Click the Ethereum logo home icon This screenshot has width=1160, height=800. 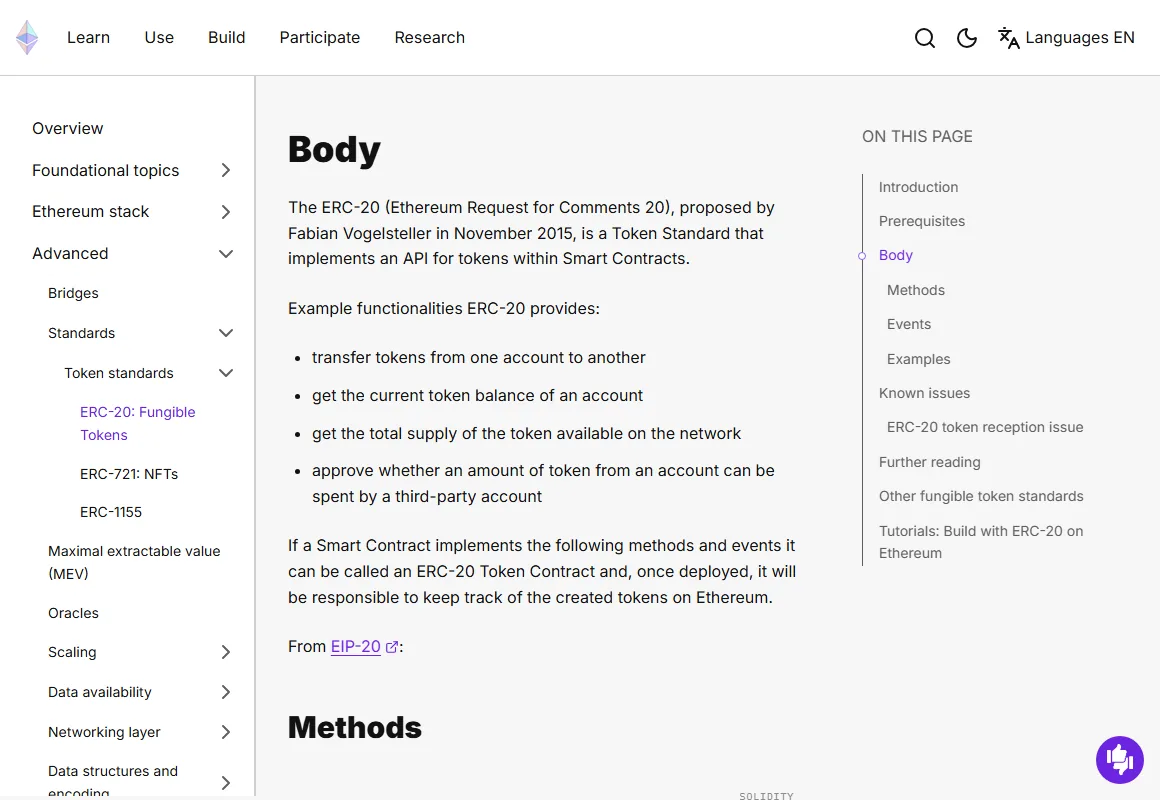(x=27, y=38)
